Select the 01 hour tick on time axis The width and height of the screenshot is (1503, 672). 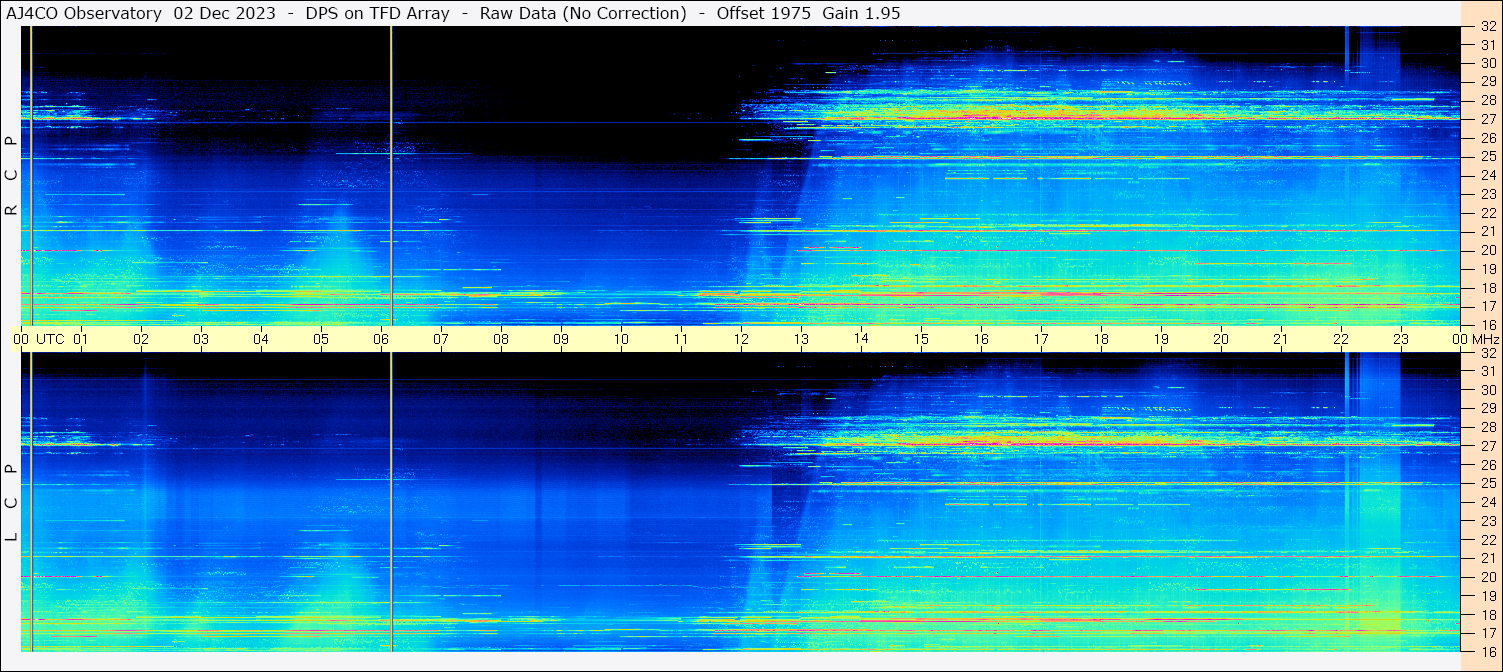pos(81,339)
